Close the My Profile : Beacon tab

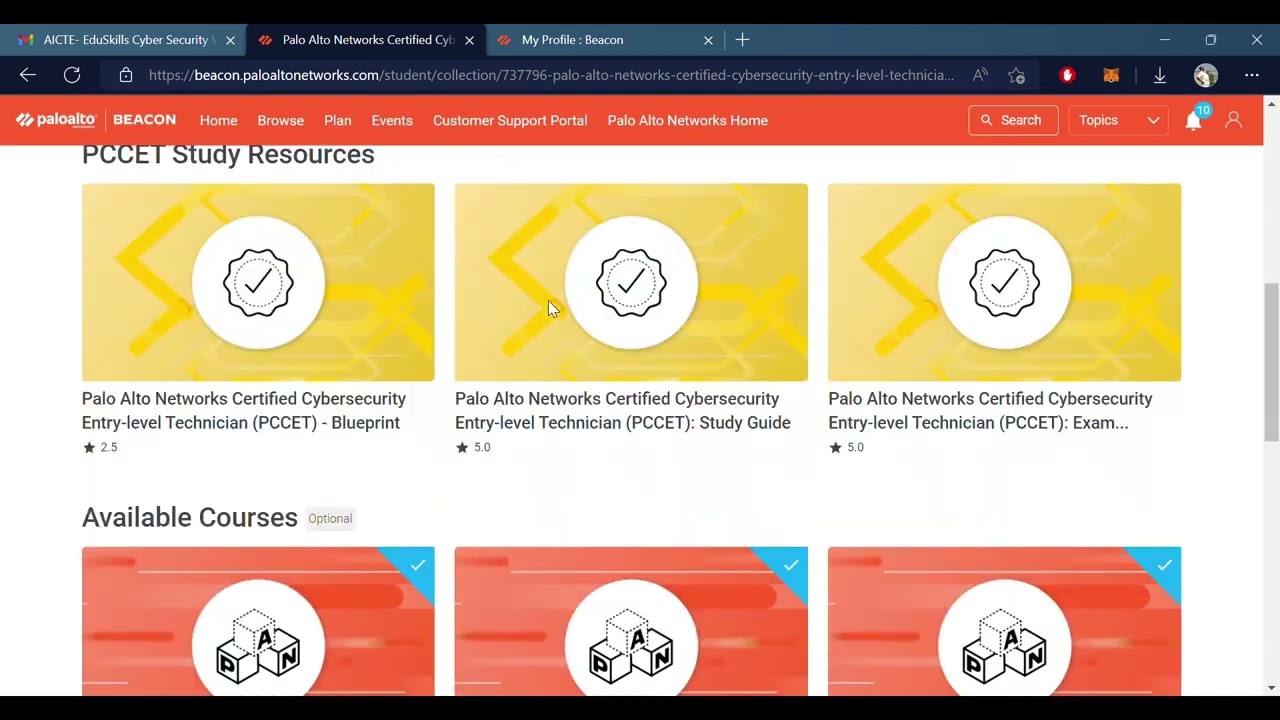click(x=708, y=40)
